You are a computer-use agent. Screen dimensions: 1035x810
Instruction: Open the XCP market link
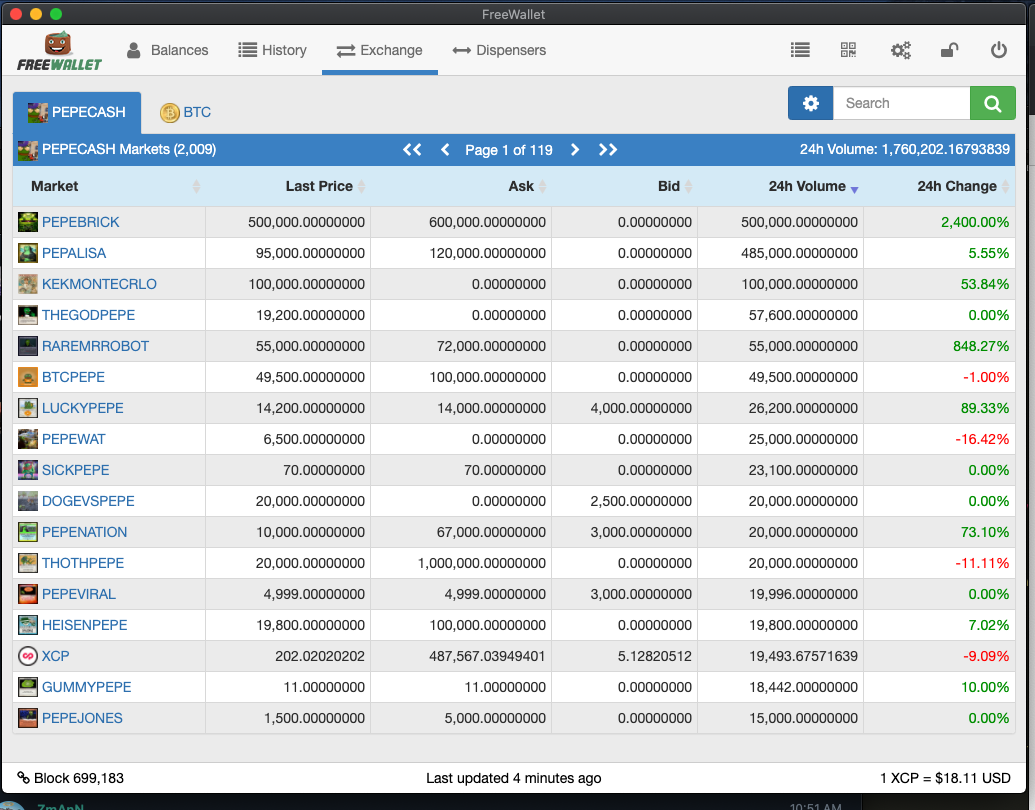click(x=55, y=656)
